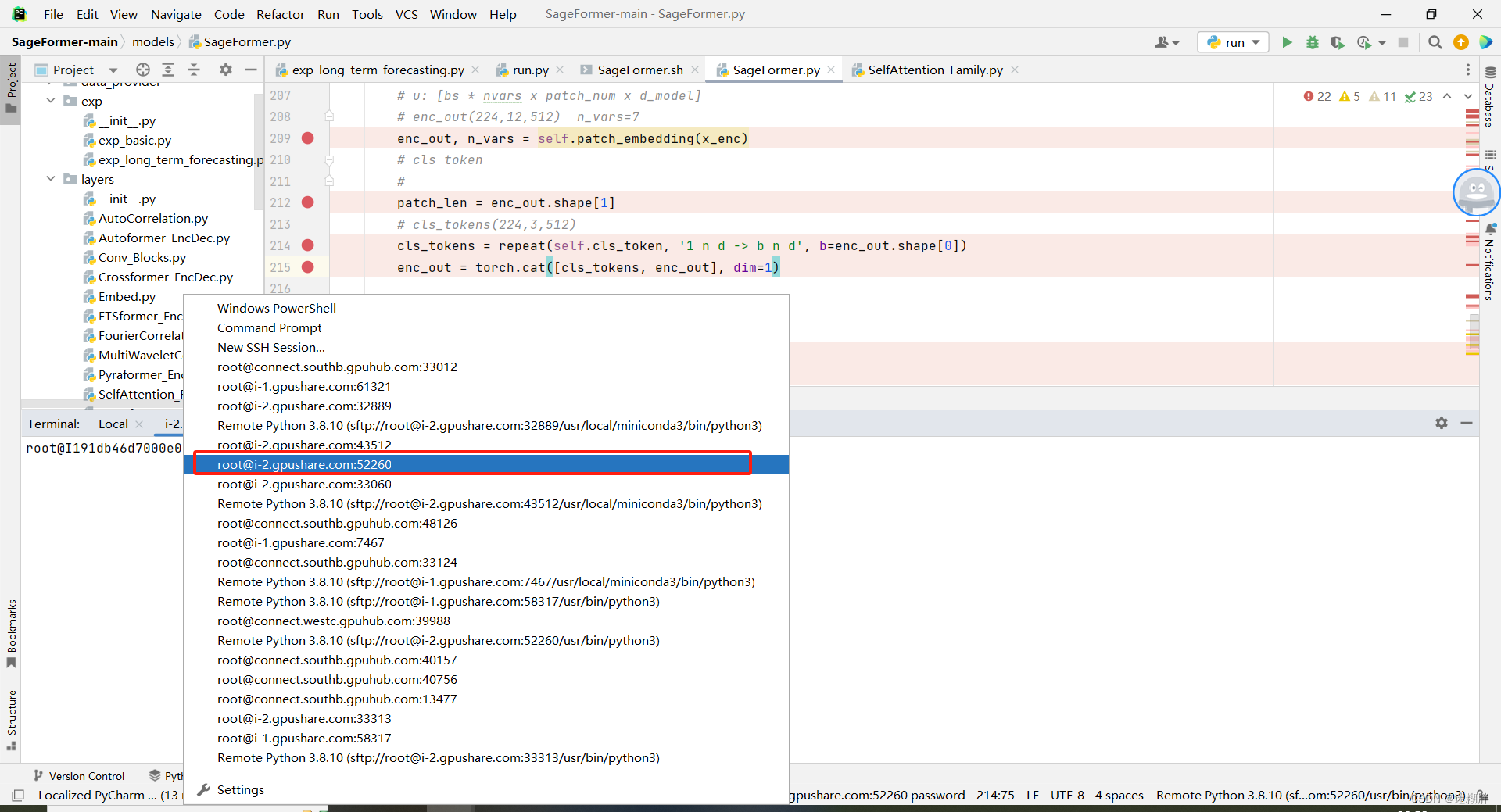Toggle tool window bars in status bar corner
The image size is (1501, 812).
click(17, 796)
